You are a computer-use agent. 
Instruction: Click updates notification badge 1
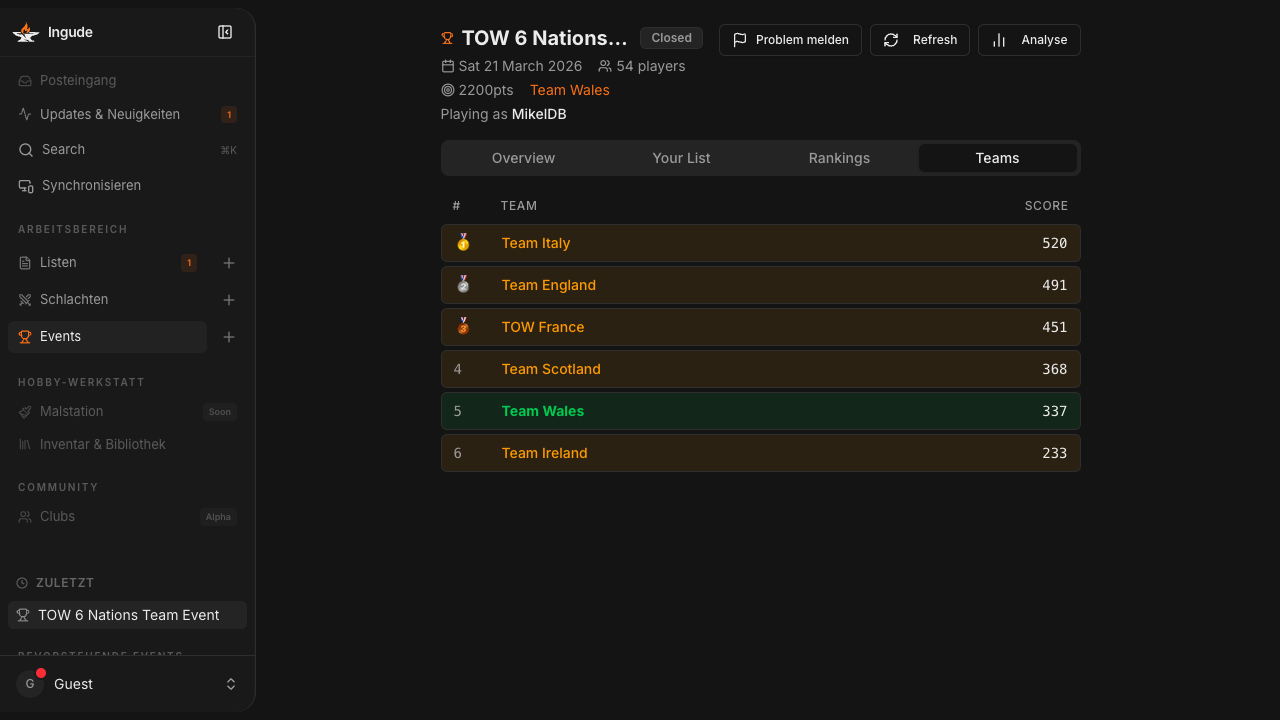tap(229, 115)
